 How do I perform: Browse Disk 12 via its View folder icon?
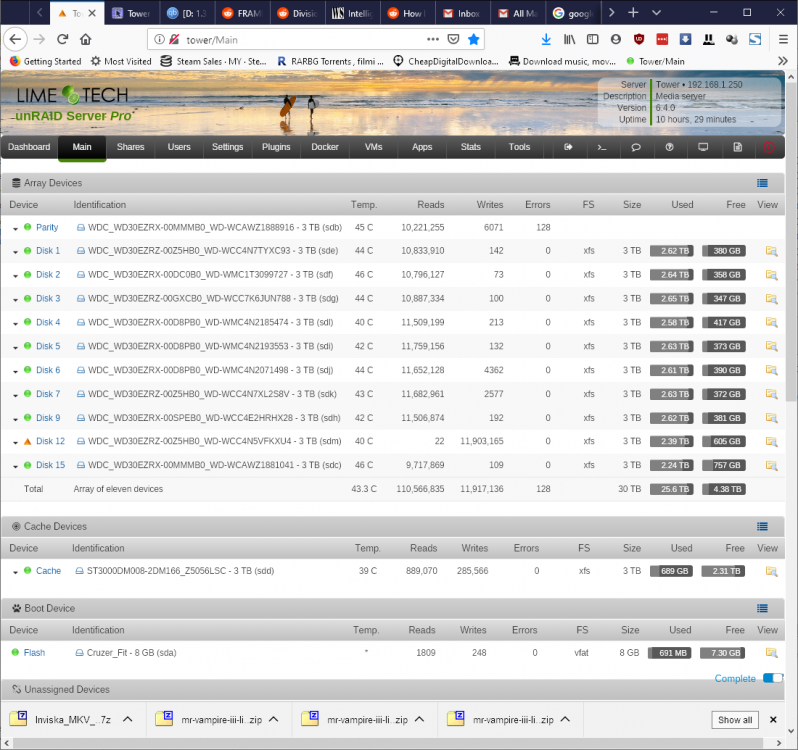click(772, 442)
